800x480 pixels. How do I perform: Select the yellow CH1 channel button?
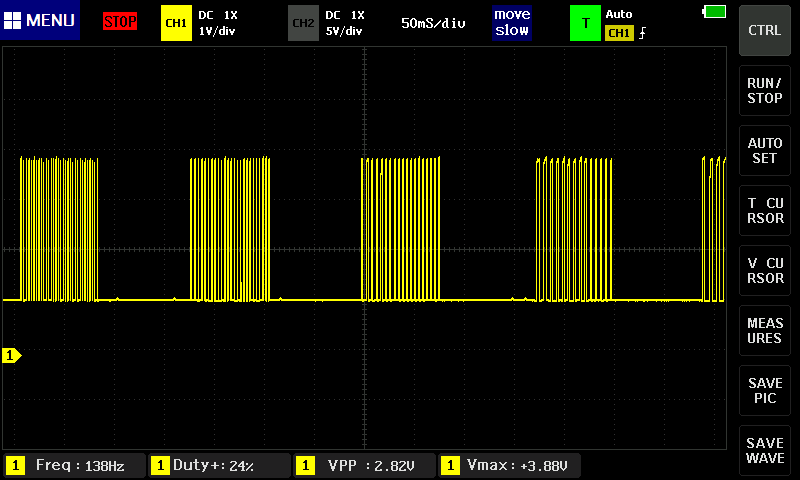pyautogui.click(x=176, y=23)
